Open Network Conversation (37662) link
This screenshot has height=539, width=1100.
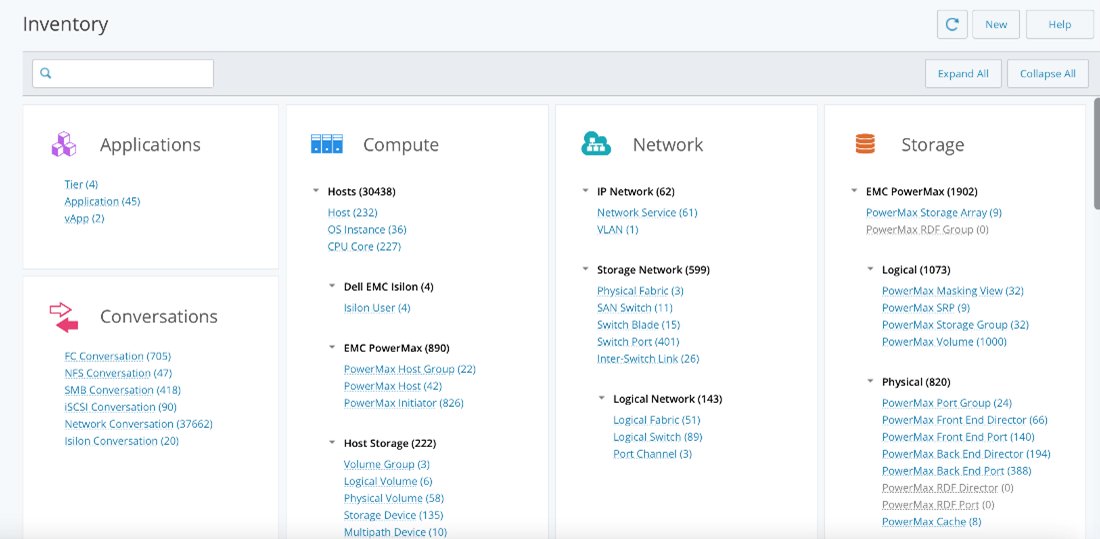pyautogui.click(x=138, y=424)
